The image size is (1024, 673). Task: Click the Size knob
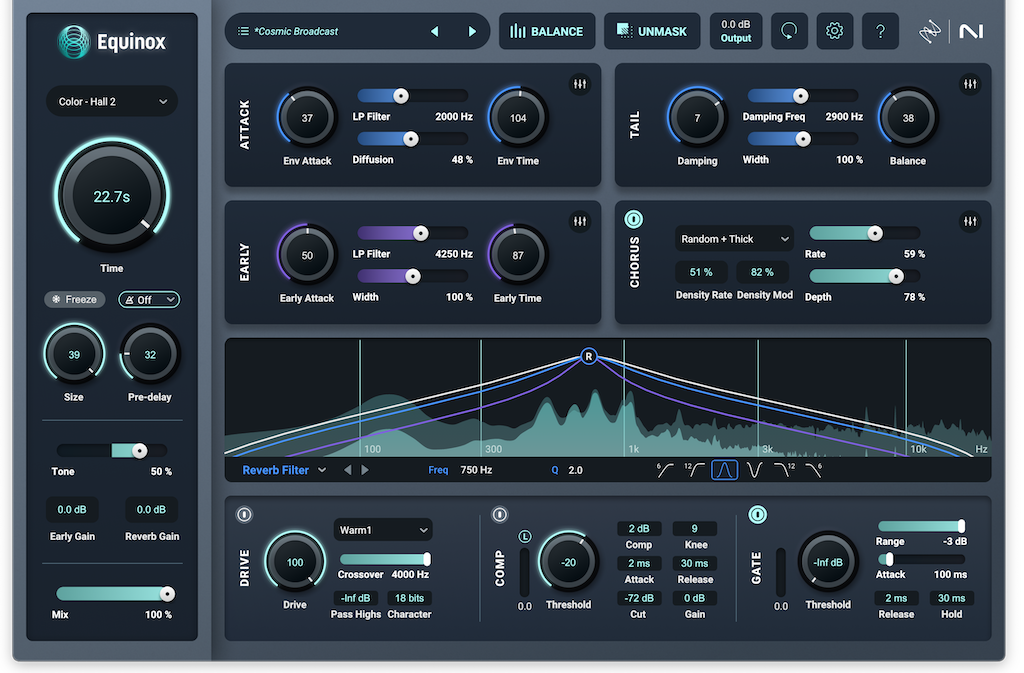click(74, 354)
